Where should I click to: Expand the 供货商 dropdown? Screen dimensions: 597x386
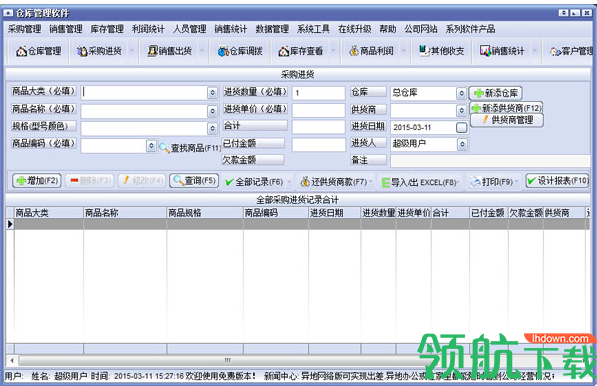click(461, 110)
